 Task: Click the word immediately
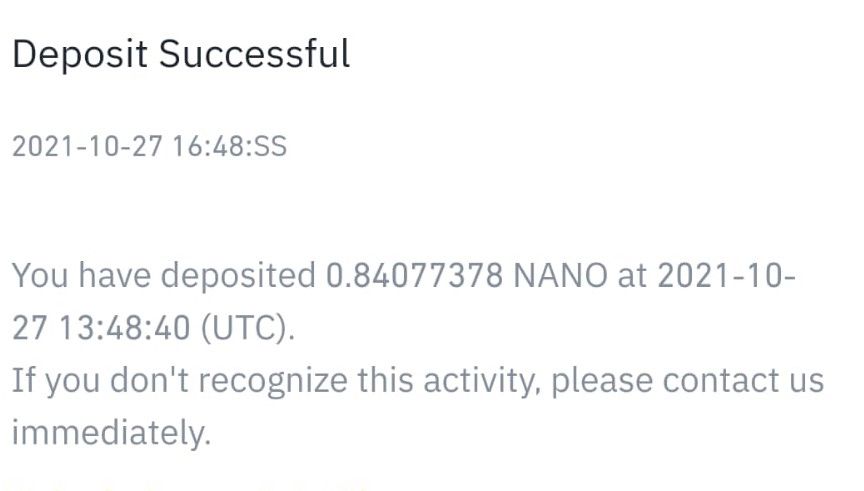[110, 433]
